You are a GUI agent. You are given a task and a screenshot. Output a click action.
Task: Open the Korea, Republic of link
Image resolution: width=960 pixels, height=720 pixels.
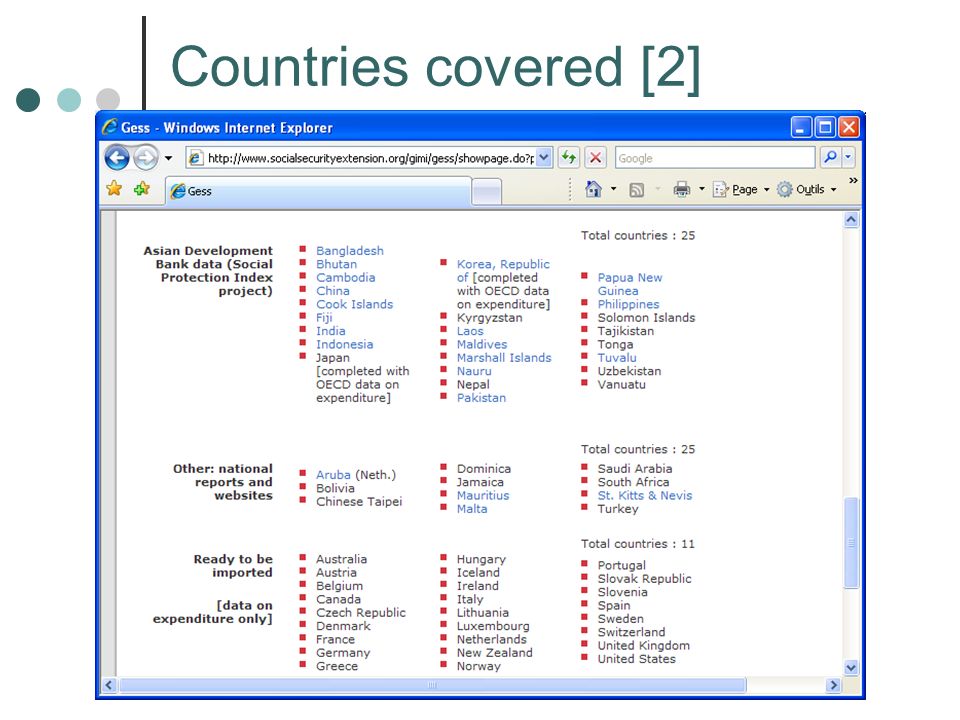click(503, 271)
